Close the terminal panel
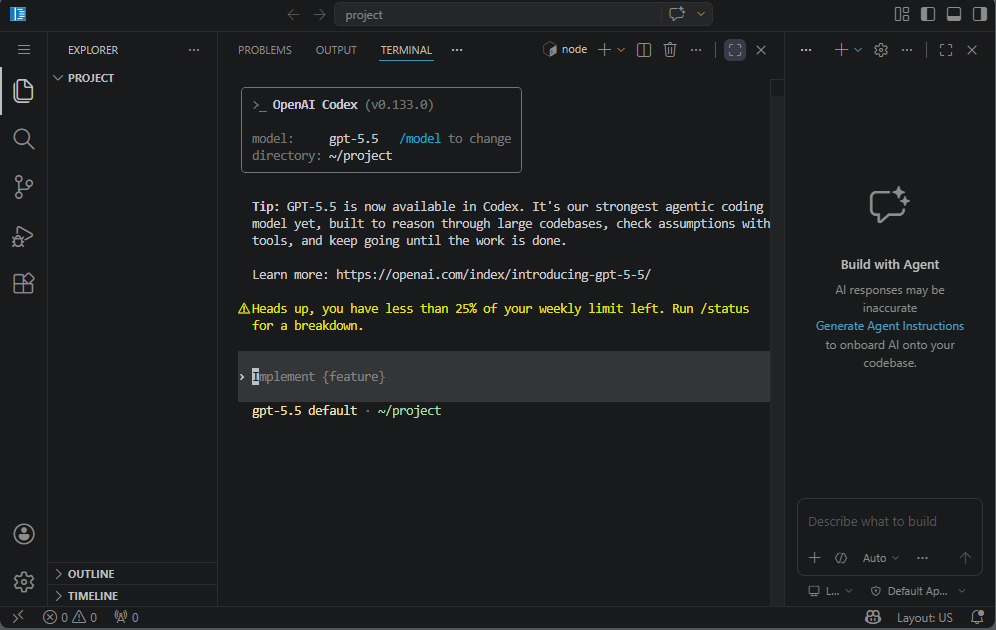Screen dimensions: 996x630 pyautogui.click(x=761, y=50)
